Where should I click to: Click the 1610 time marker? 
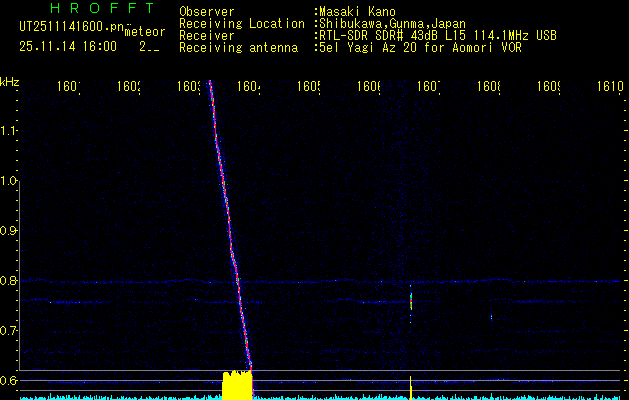(610, 87)
